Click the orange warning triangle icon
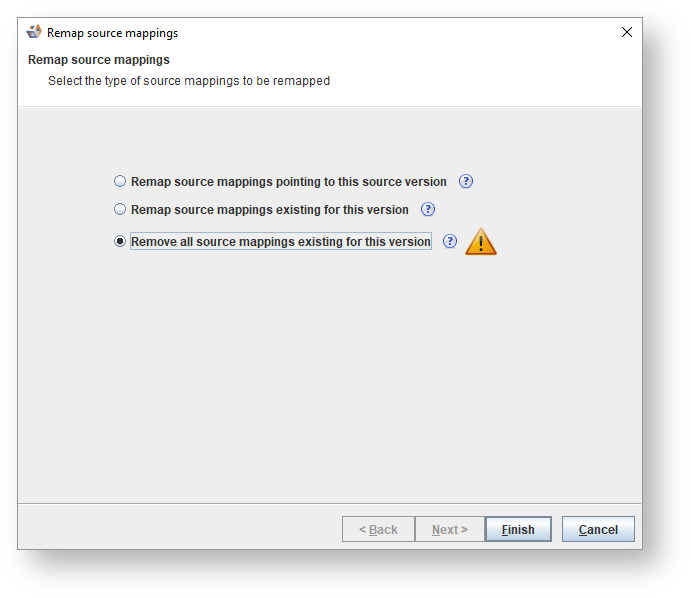The width and height of the screenshot is (691, 598). [x=481, y=242]
